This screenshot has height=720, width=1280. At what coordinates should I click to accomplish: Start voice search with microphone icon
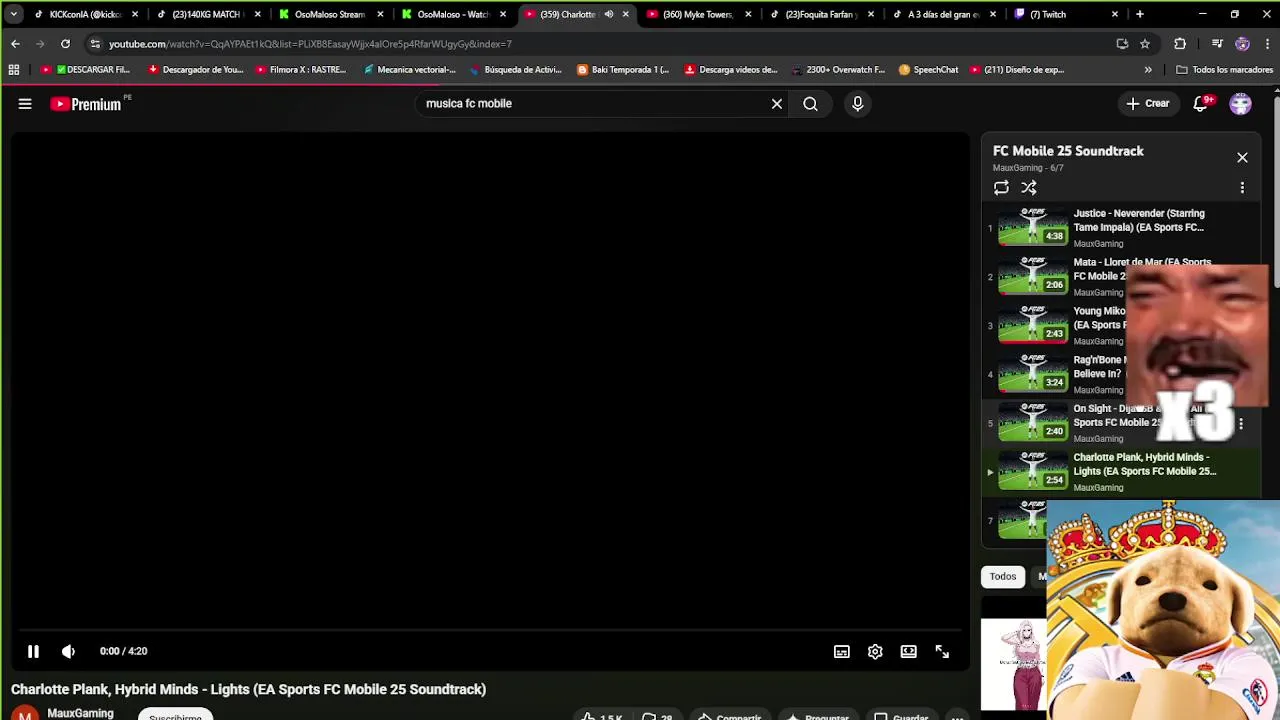857,104
